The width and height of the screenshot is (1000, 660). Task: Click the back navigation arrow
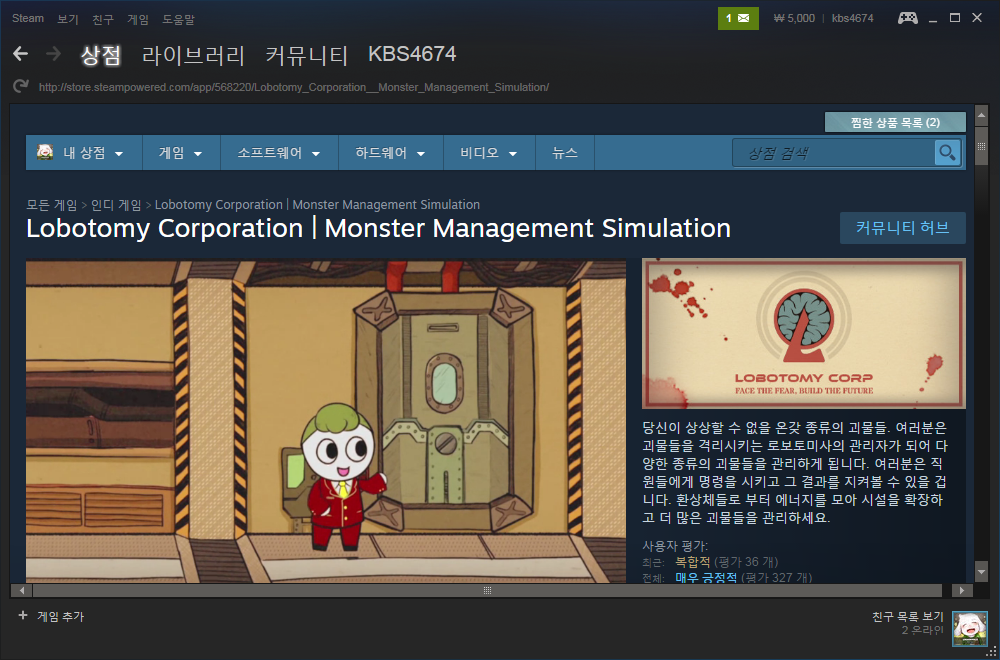[x=20, y=54]
